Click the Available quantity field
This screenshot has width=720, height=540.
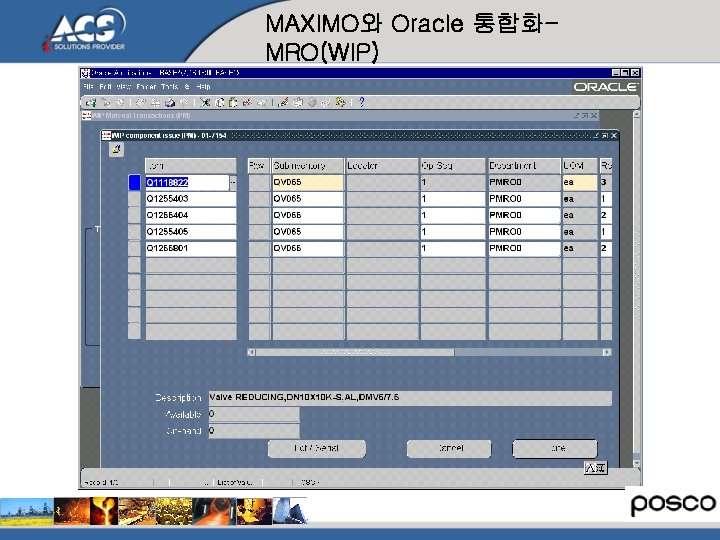[x=254, y=414]
